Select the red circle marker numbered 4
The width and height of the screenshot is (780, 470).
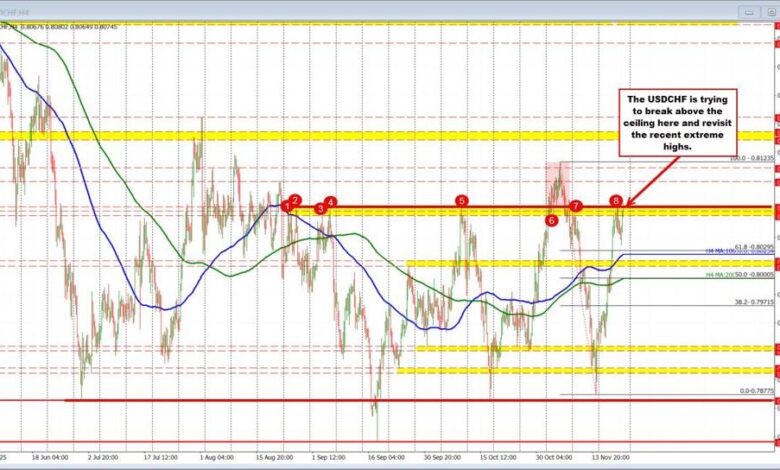click(x=330, y=201)
